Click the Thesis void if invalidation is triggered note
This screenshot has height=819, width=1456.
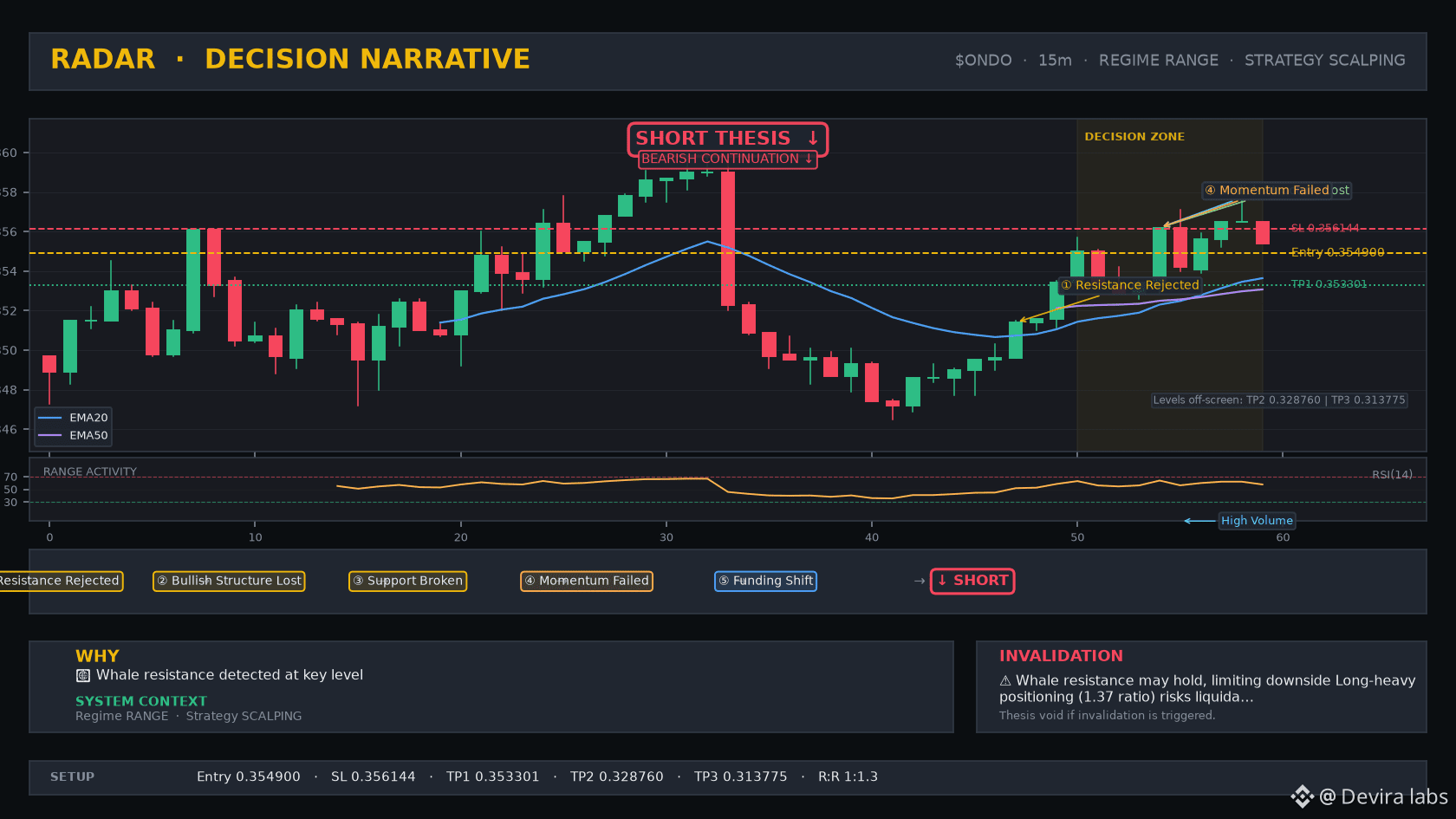[x=1108, y=716]
